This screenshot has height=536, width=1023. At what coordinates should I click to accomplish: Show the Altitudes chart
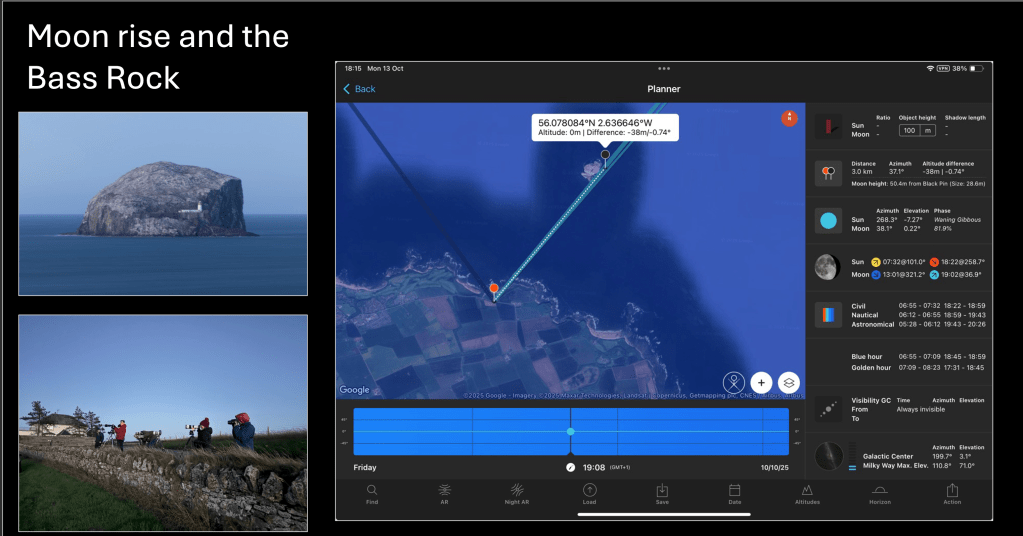807,494
